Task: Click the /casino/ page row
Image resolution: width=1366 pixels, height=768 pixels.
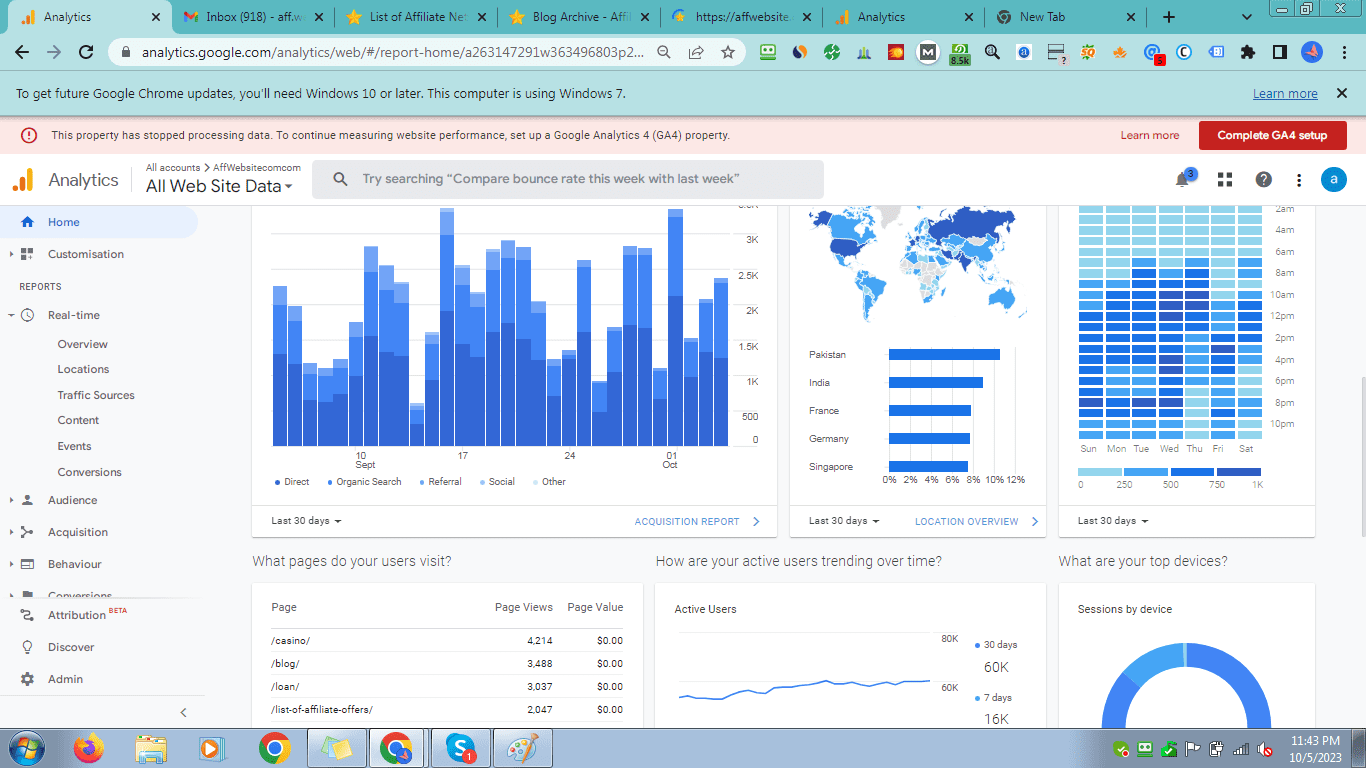Action: [447, 640]
